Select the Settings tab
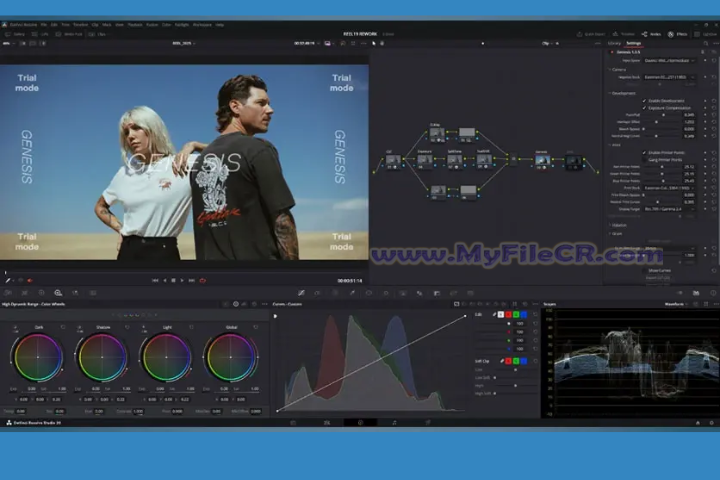The width and height of the screenshot is (720, 480). pyautogui.click(x=634, y=44)
